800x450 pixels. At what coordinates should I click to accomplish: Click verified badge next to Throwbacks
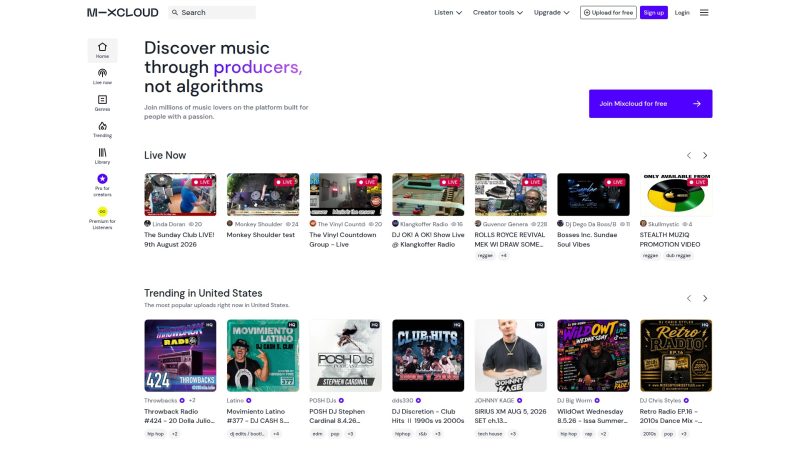pos(182,401)
